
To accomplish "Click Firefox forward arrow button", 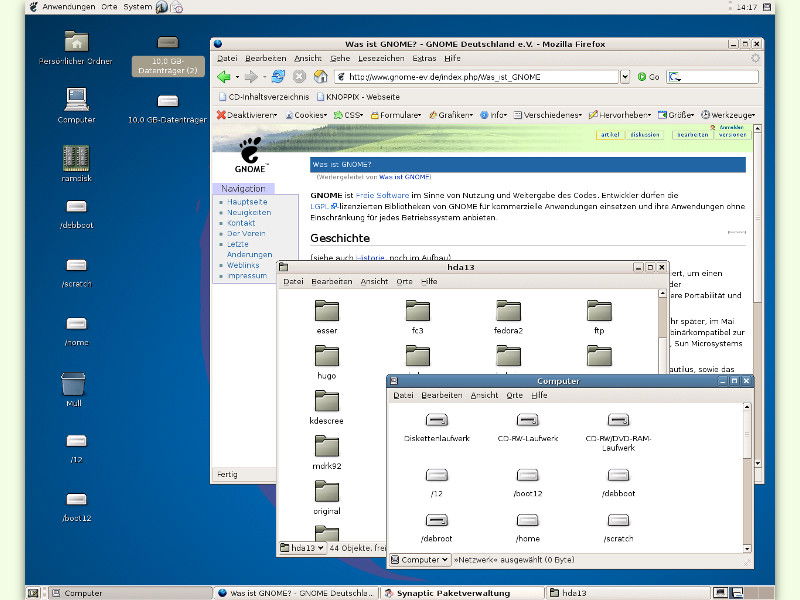I will coord(251,77).
